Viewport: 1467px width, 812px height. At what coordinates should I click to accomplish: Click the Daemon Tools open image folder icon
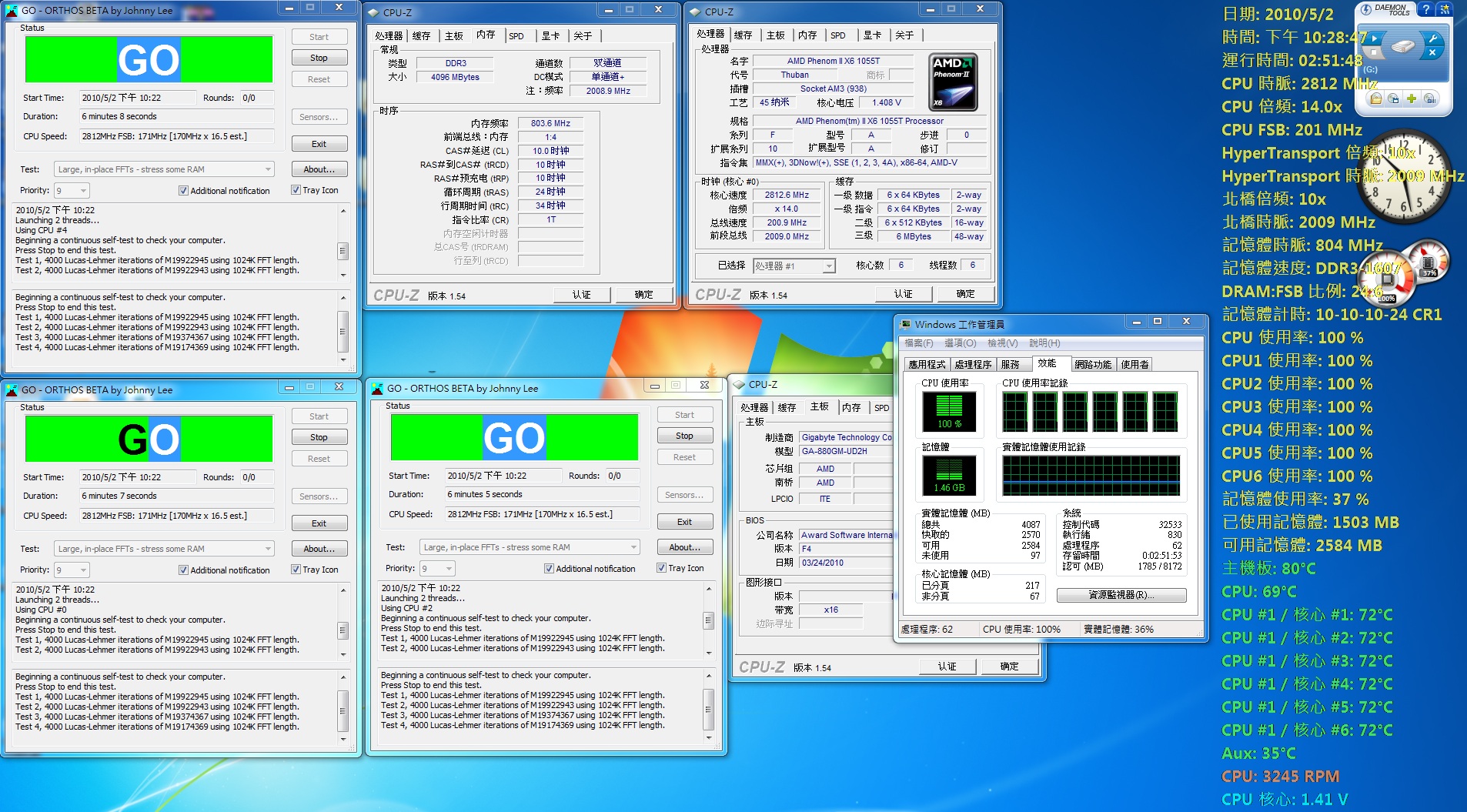1375,99
